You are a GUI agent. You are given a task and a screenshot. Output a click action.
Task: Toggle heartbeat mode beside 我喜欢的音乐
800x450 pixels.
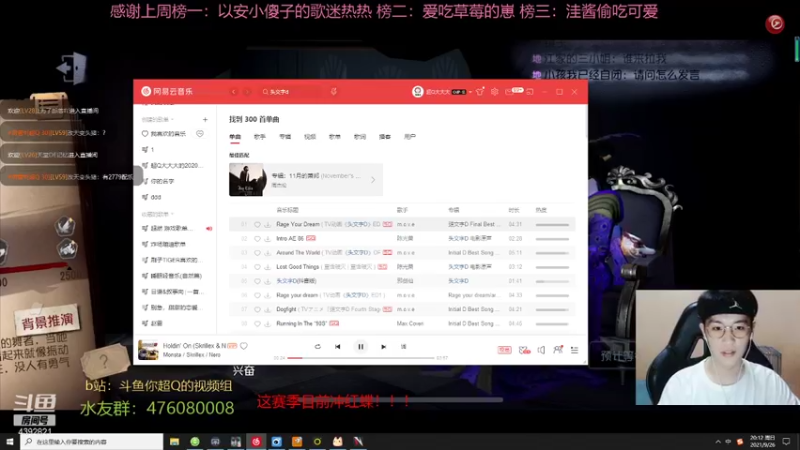point(200,134)
